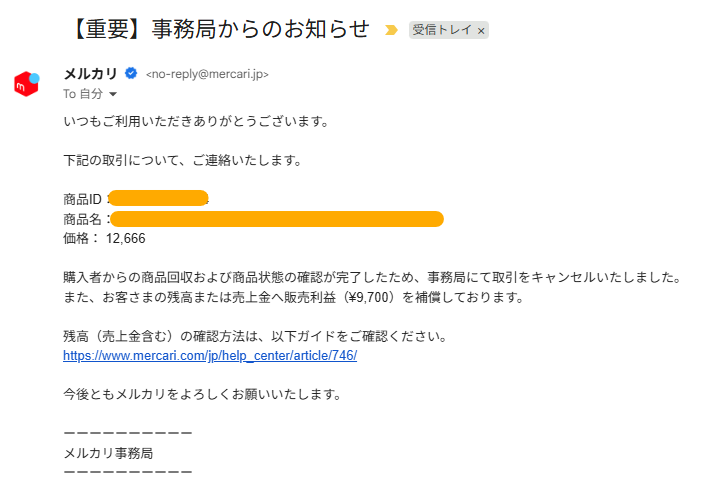
Task: Click the 商品ID field label
Action: tap(83, 199)
